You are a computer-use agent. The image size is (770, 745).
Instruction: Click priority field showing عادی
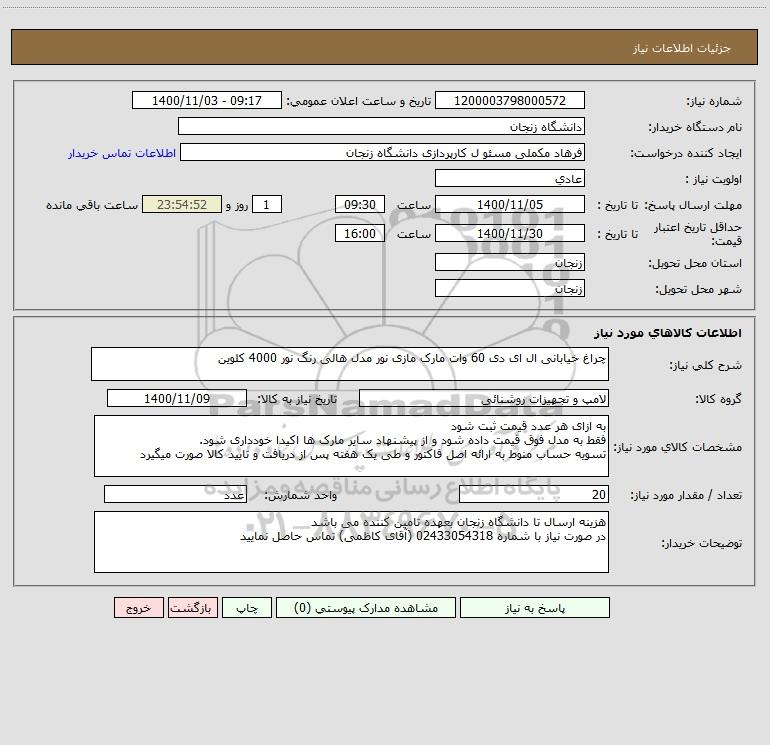point(510,178)
